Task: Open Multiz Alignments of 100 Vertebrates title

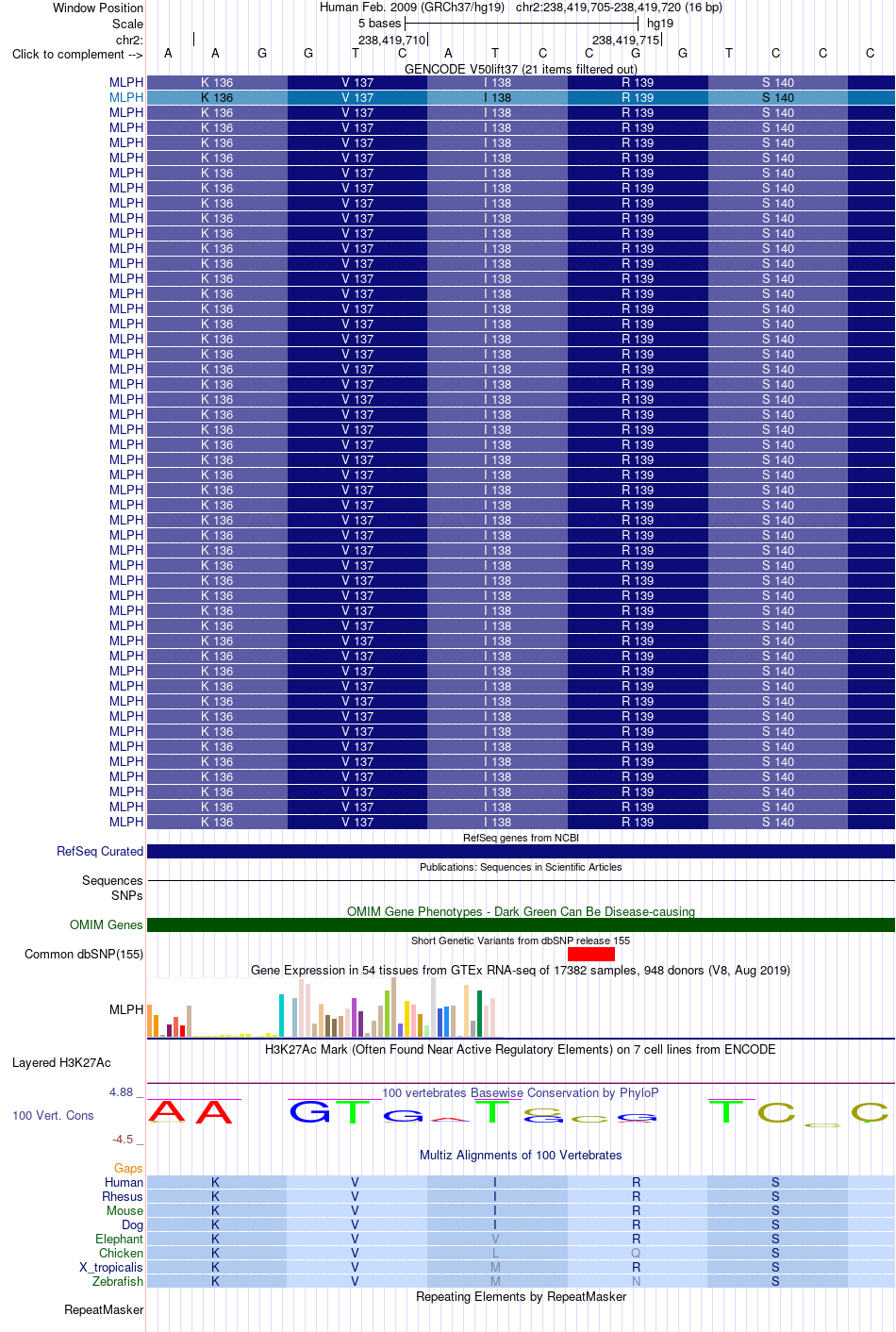Action: pyautogui.click(x=521, y=1155)
